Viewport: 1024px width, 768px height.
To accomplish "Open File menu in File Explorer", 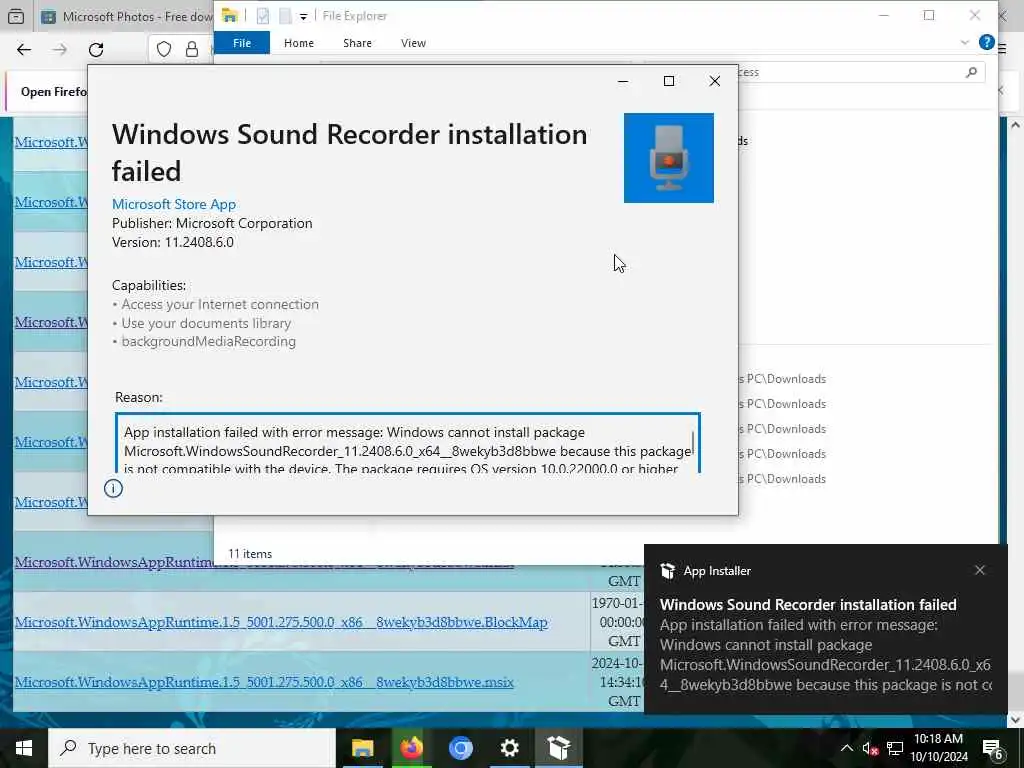I will click(242, 43).
